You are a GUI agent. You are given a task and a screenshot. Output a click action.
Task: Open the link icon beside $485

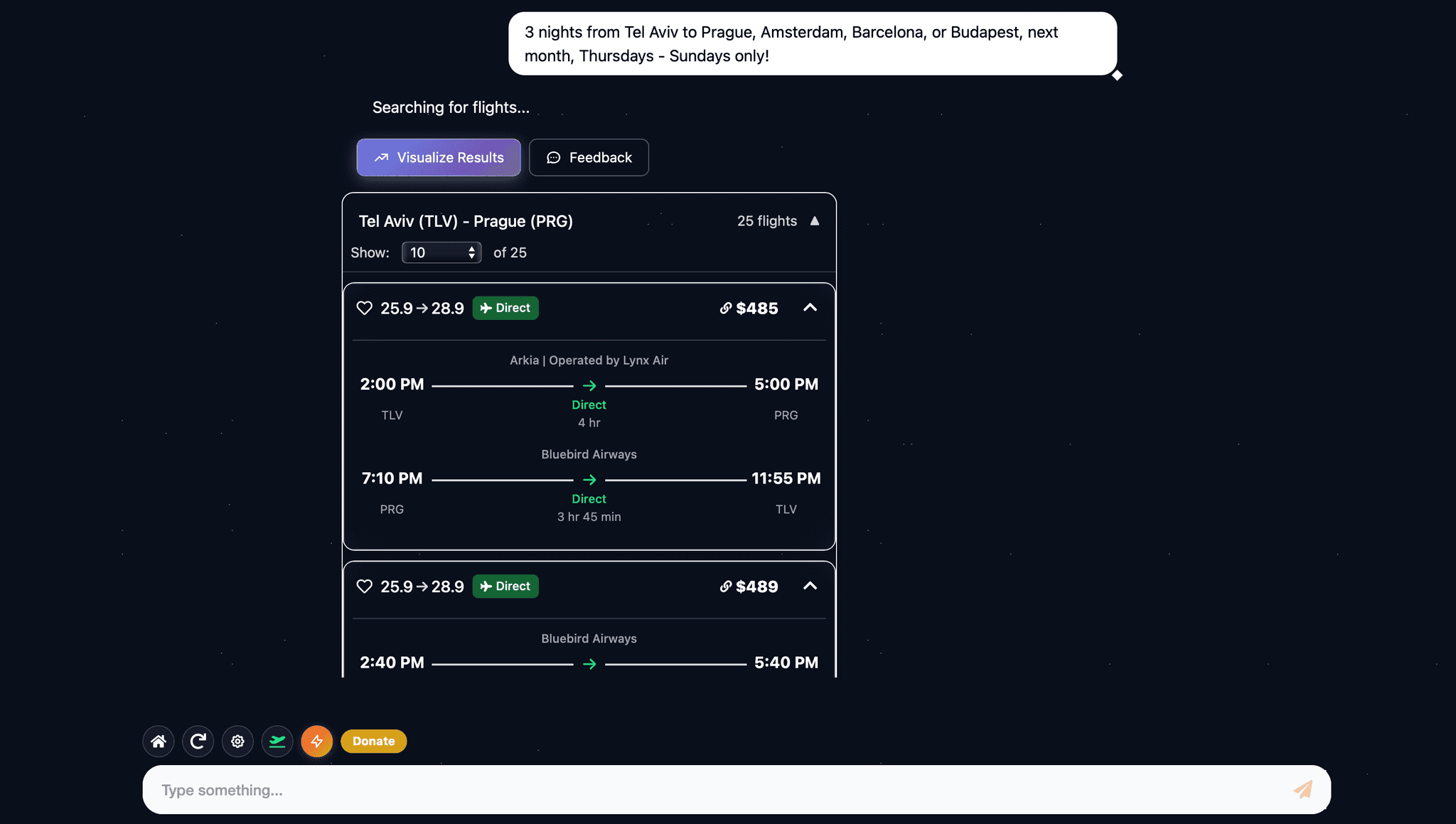[725, 308]
